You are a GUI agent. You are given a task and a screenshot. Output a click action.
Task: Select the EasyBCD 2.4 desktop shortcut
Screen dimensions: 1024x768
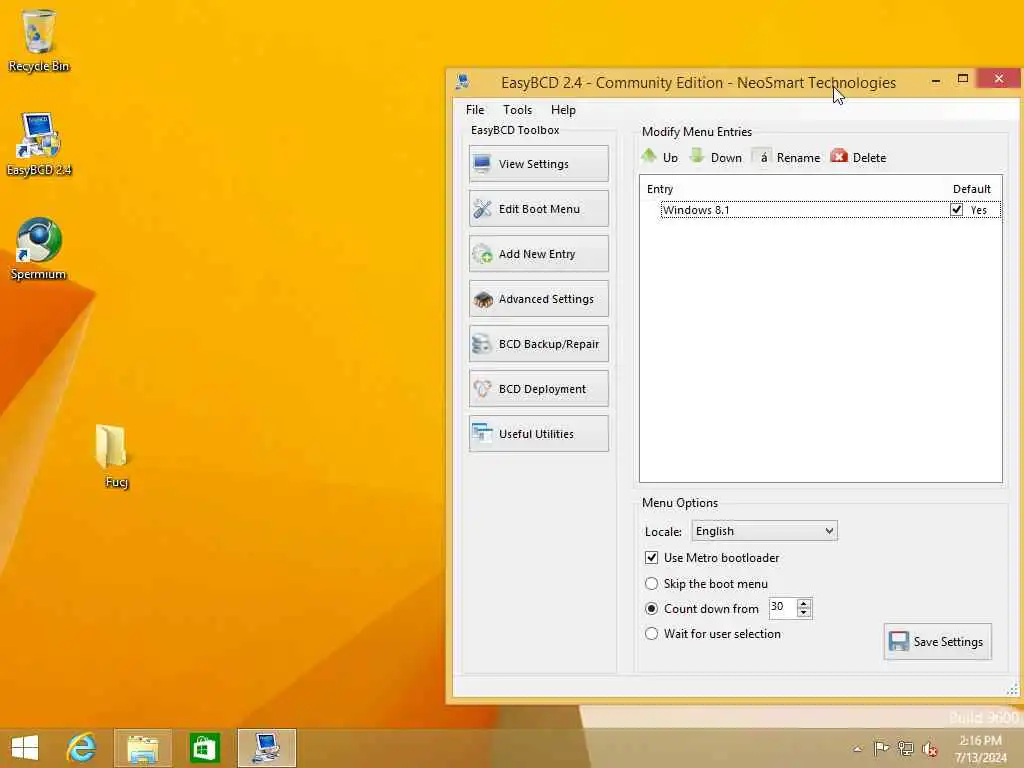click(39, 144)
